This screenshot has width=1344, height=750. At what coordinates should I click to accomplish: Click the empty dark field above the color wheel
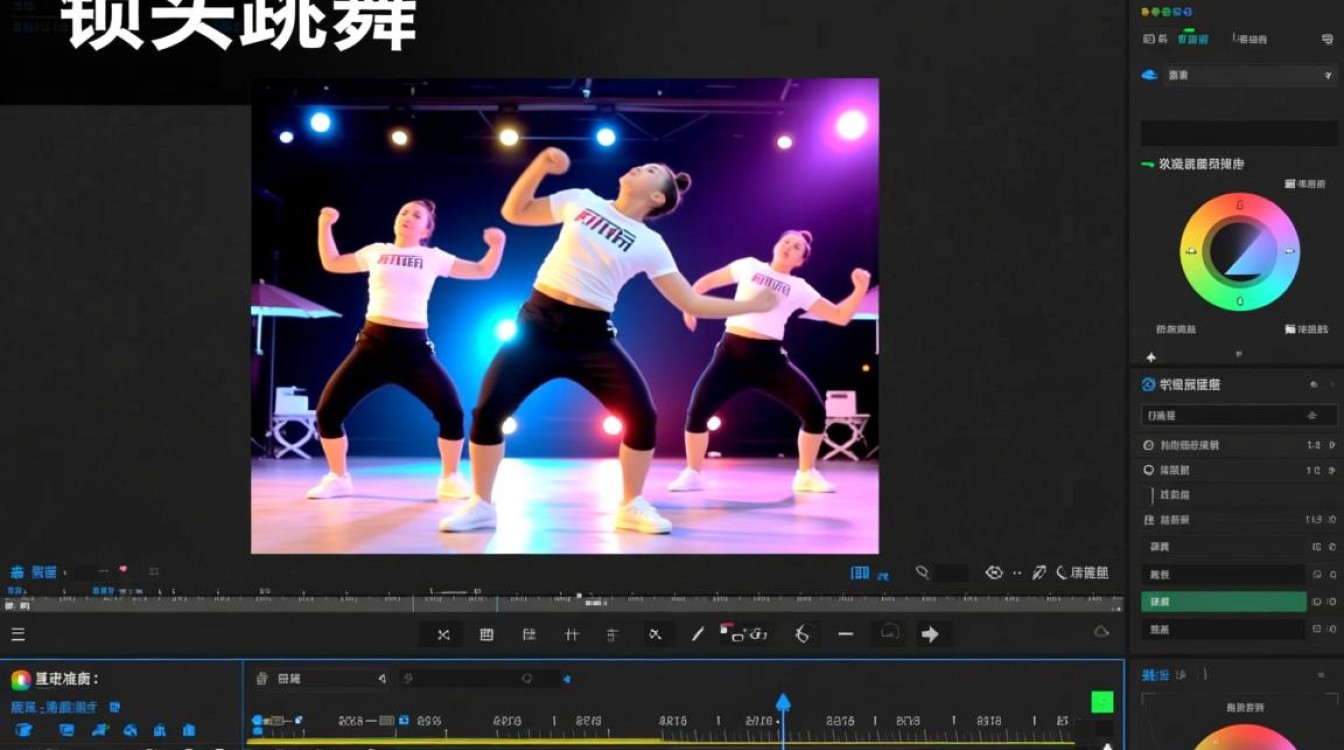pos(1239,134)
